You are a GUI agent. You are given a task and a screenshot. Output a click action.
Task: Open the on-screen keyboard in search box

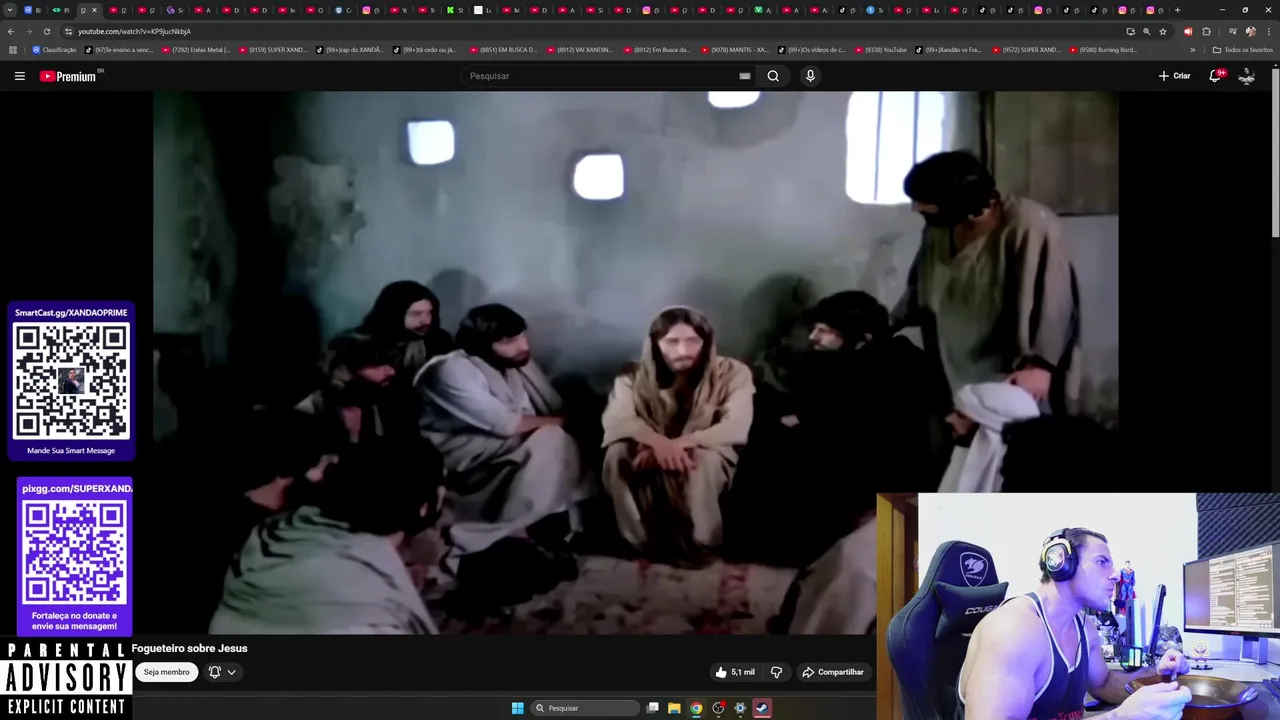[745, 76]
